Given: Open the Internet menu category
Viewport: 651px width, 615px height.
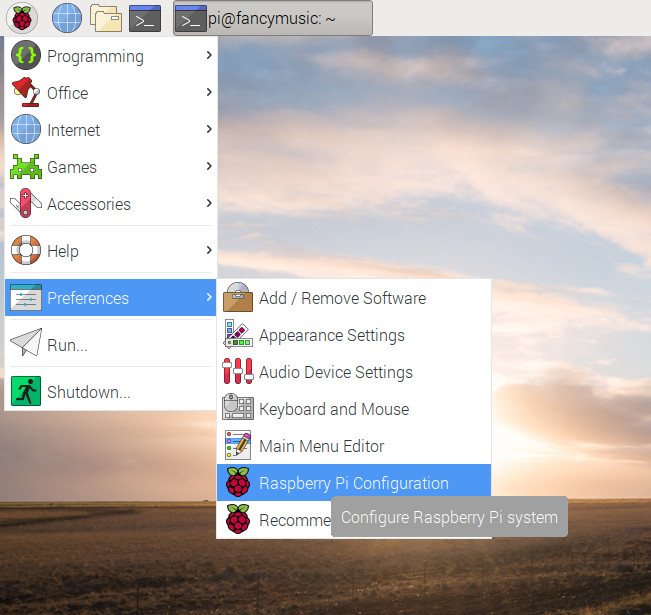Looking at the screenshot, I should (x=111, y=129).
